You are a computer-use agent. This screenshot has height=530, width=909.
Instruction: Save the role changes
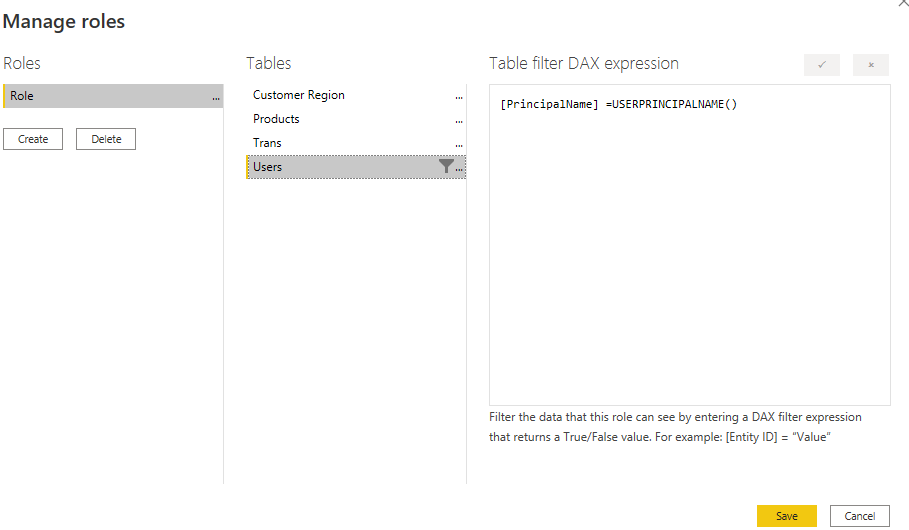(x=787, y=516)
